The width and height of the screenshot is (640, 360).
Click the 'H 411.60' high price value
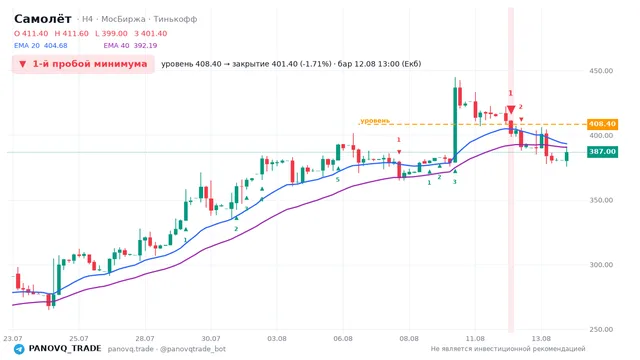tap(71, 33)
